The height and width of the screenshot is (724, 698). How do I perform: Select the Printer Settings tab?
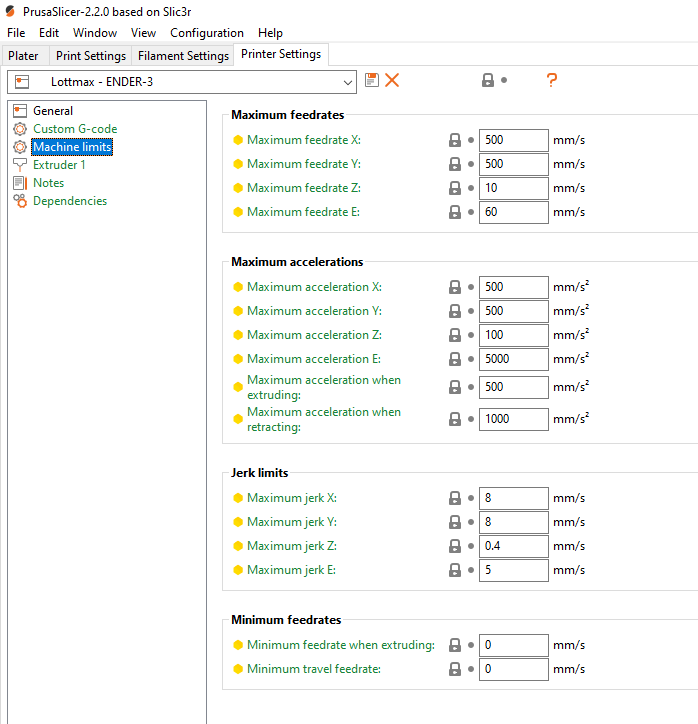pos(281,54)
